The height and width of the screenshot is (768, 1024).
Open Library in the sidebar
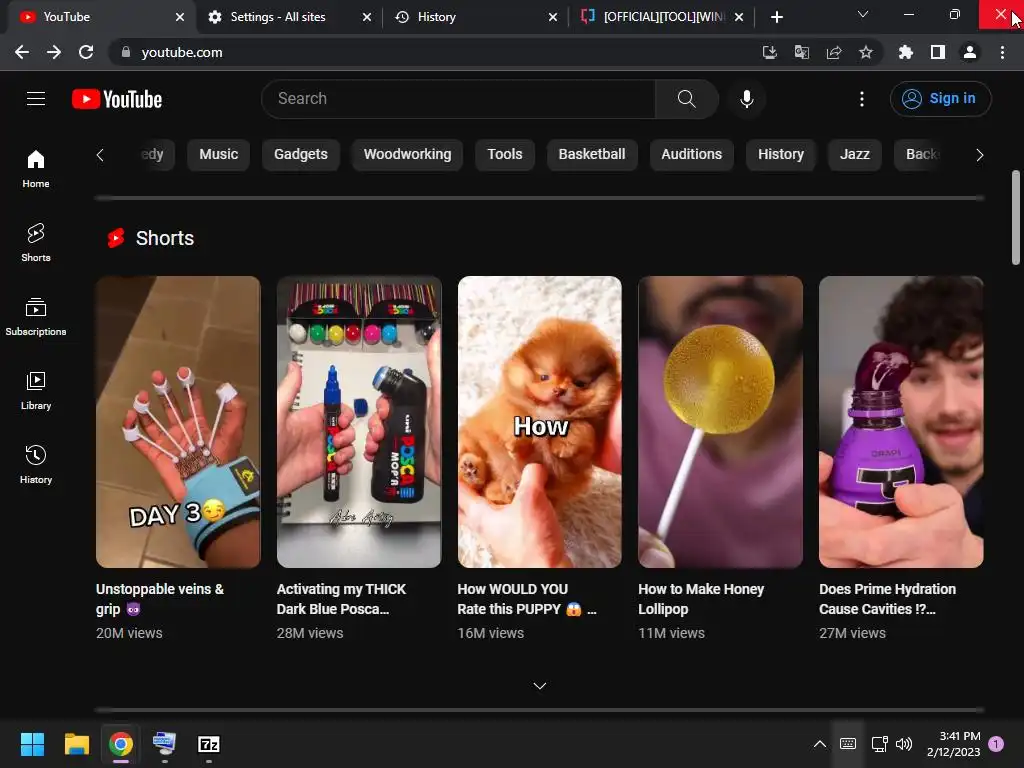pyautogui.click(x=36, y=391)
